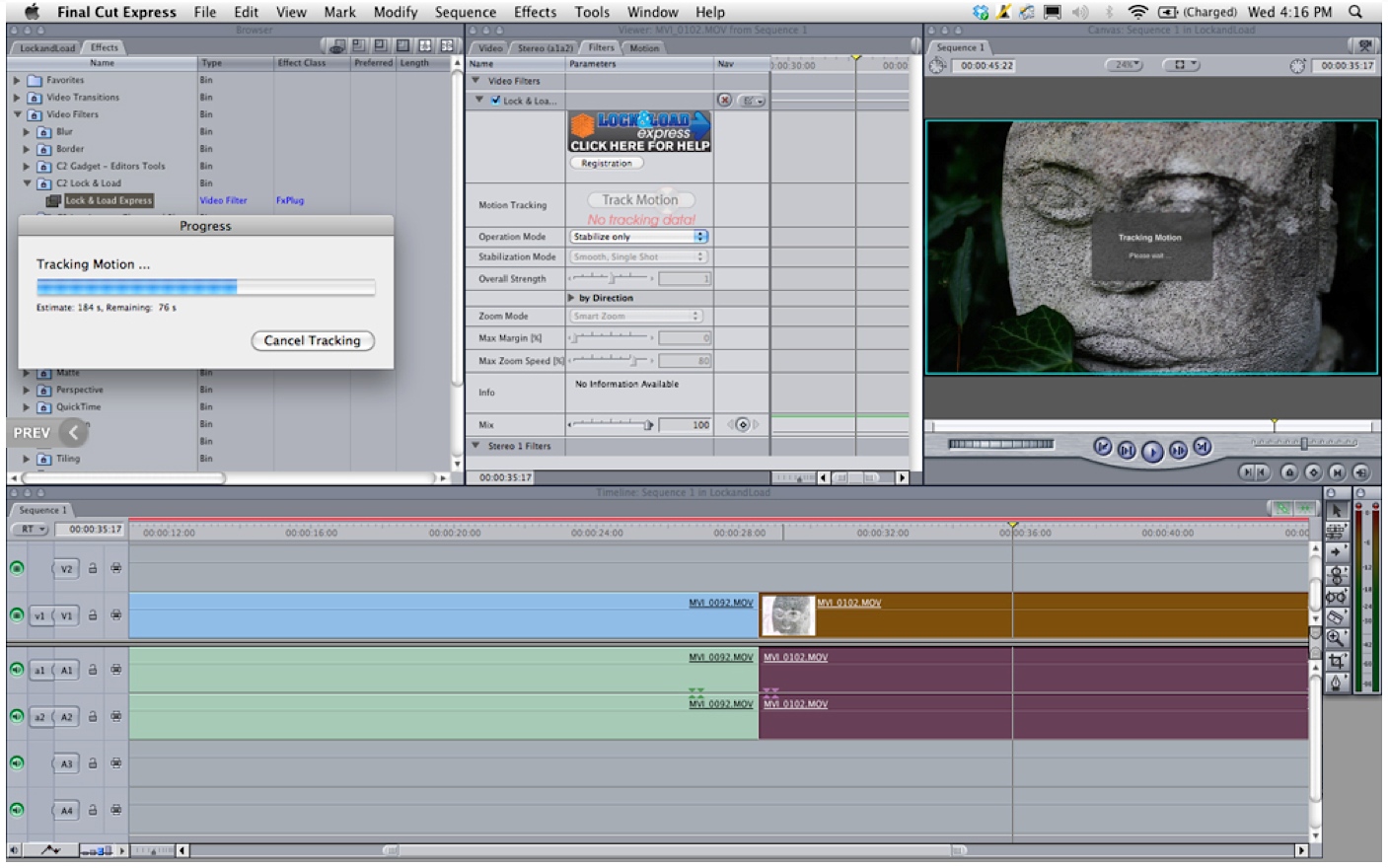1388x868 pixels.
Task: Click the Track Height control in Timeline
Action: 96,850
